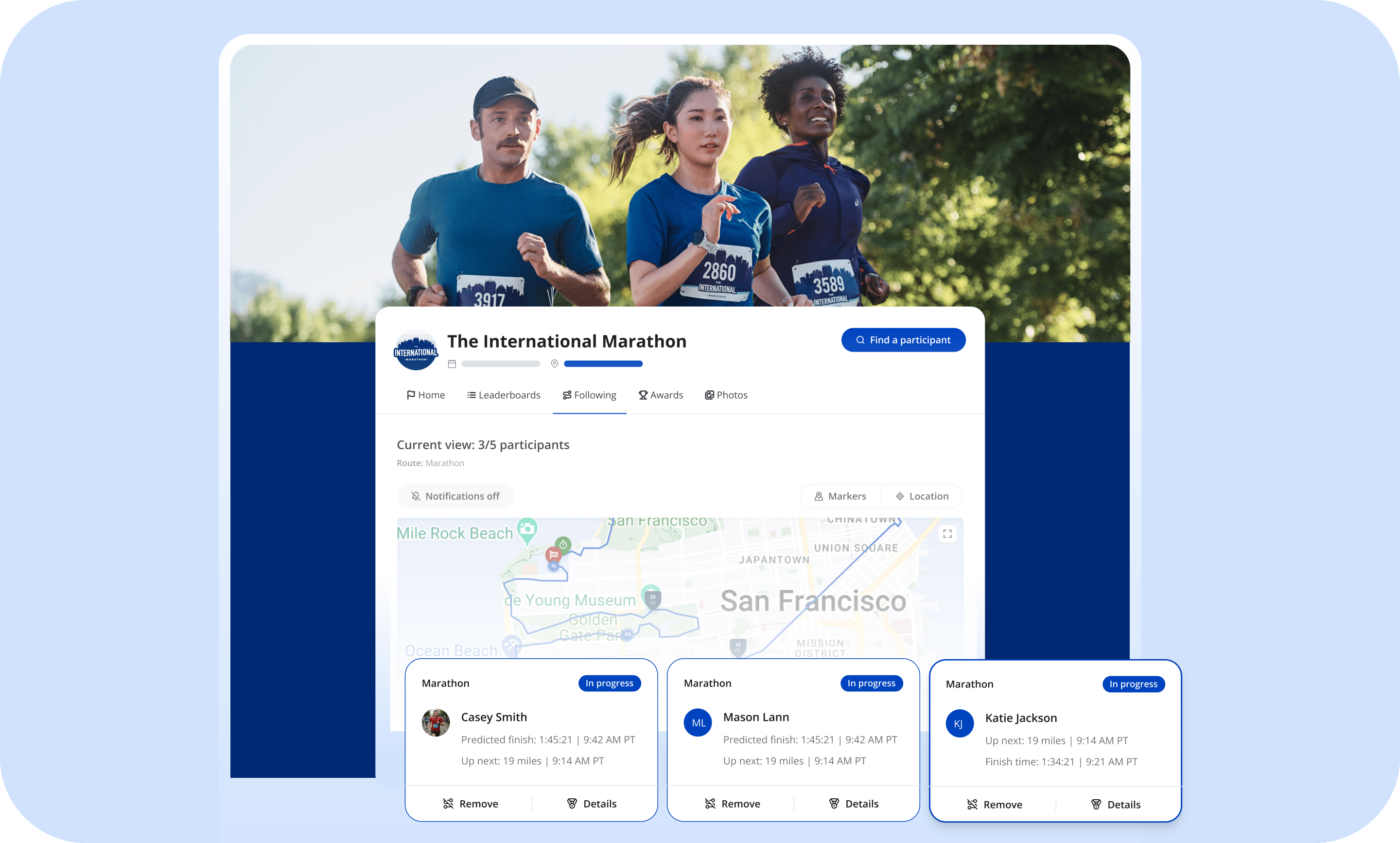Click the green timer marker on map
This screenshot has width=1400, height=843.
(x=563, y=544)
